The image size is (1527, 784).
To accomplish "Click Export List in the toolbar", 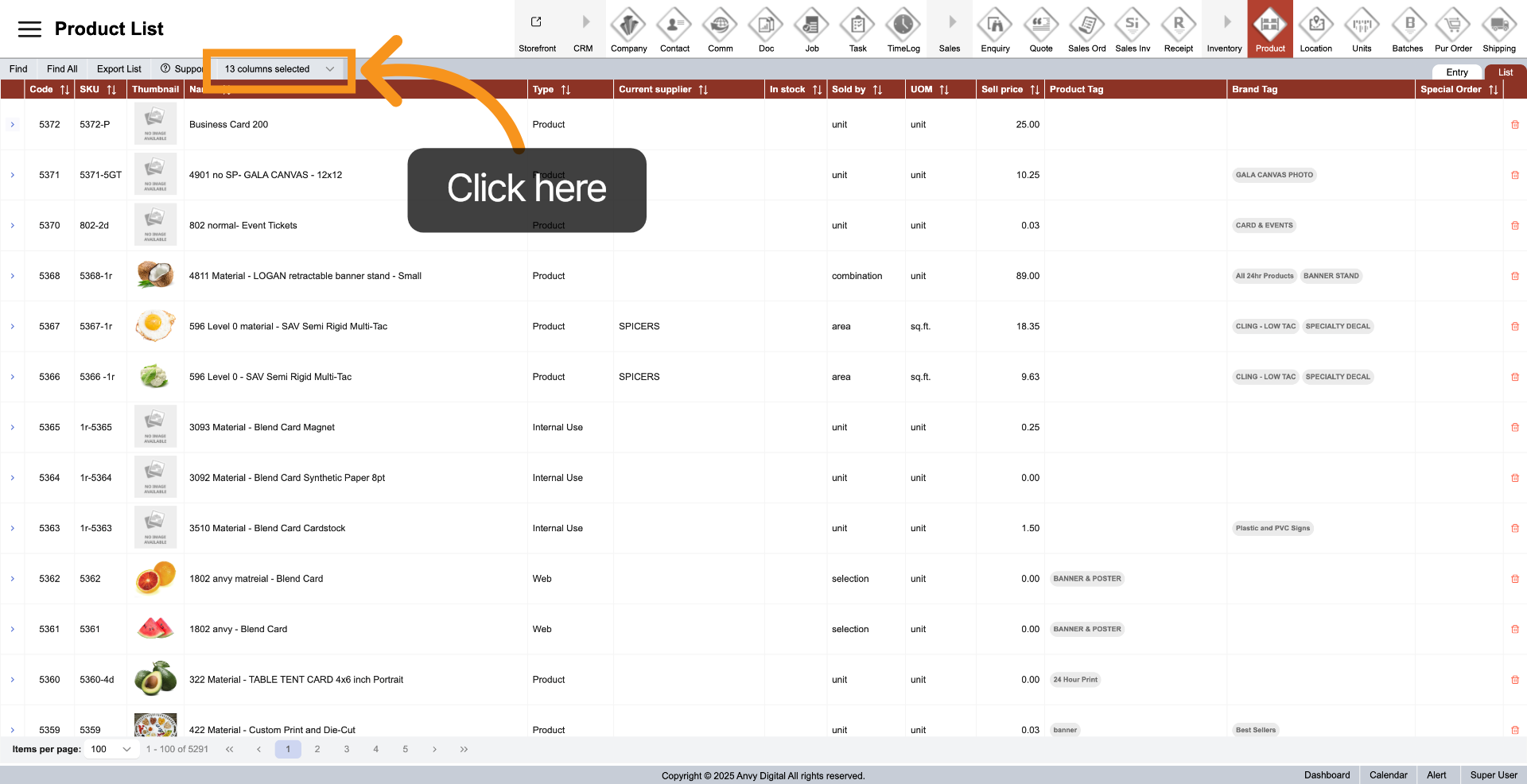I will click(119, 69).
